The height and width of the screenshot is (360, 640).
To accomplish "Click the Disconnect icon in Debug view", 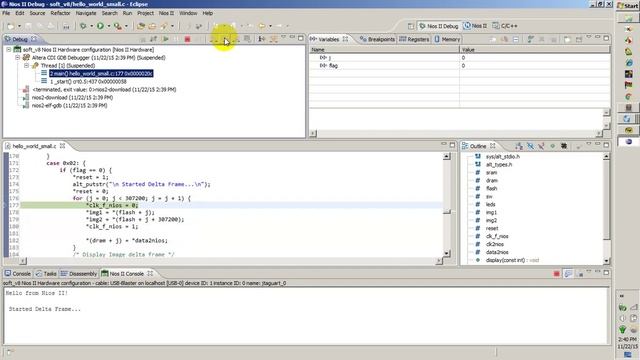I will pyautogui.click(x=198, y=39).
